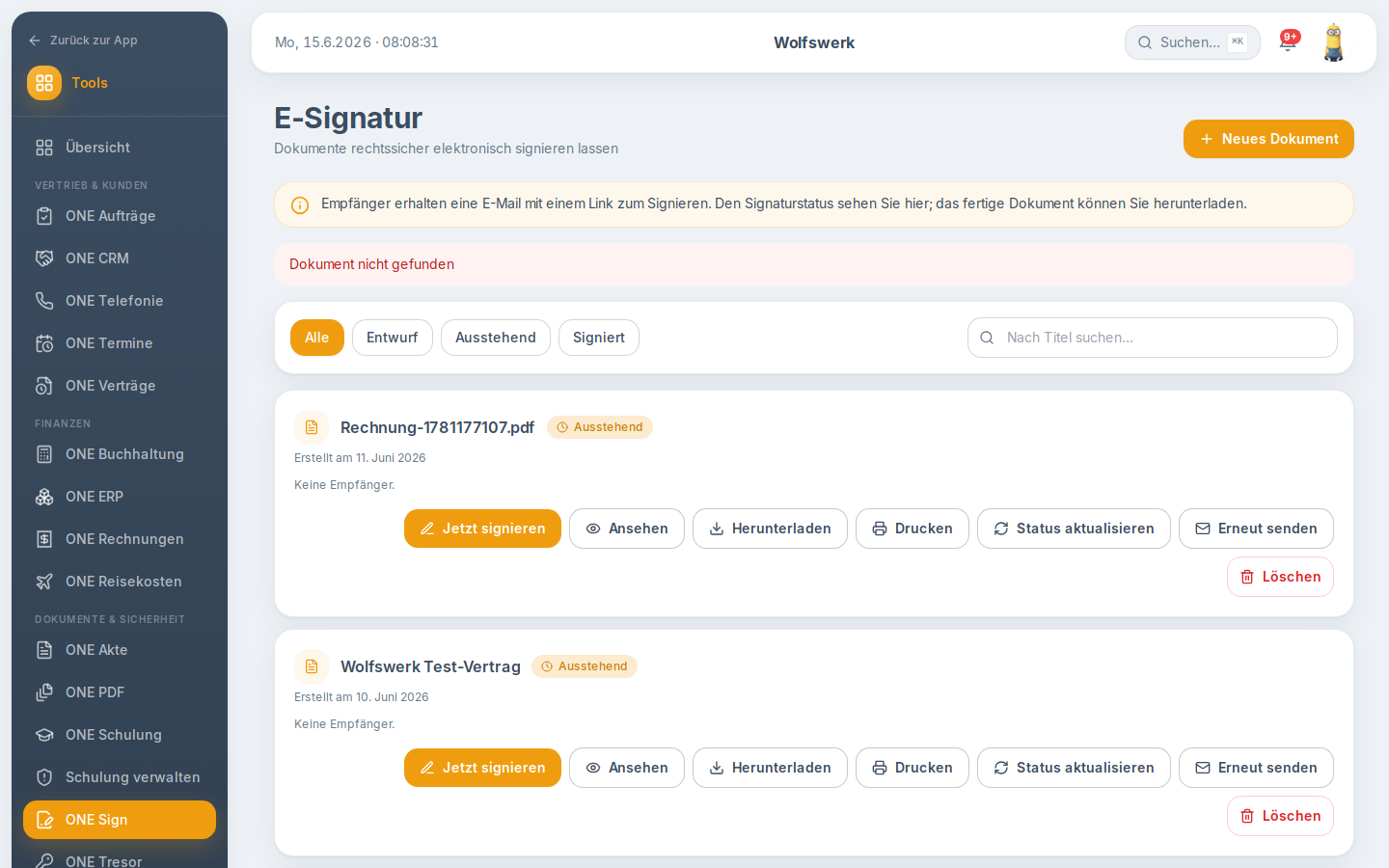
Task: Click Jetzt signieren for Rechnung-1781177107.pdf
Action: [482, 529]
